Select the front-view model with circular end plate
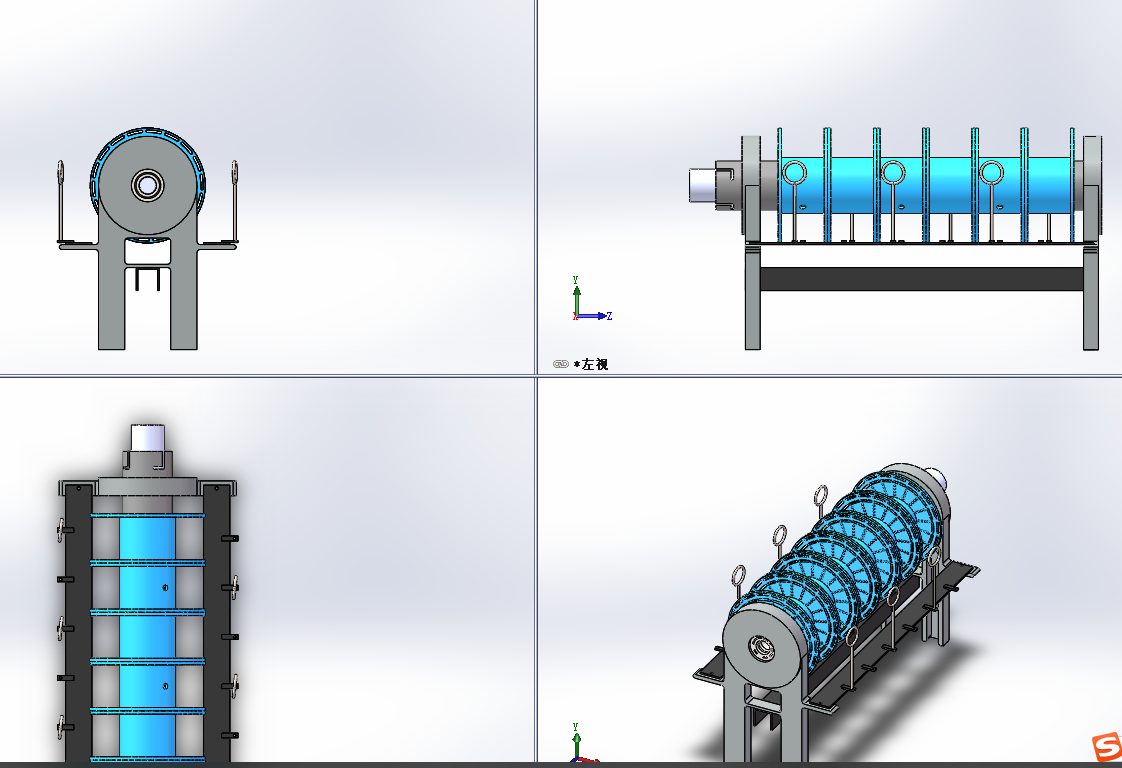Image resolution: width=1122 pixels, height=768 pixels. point(147,238)
